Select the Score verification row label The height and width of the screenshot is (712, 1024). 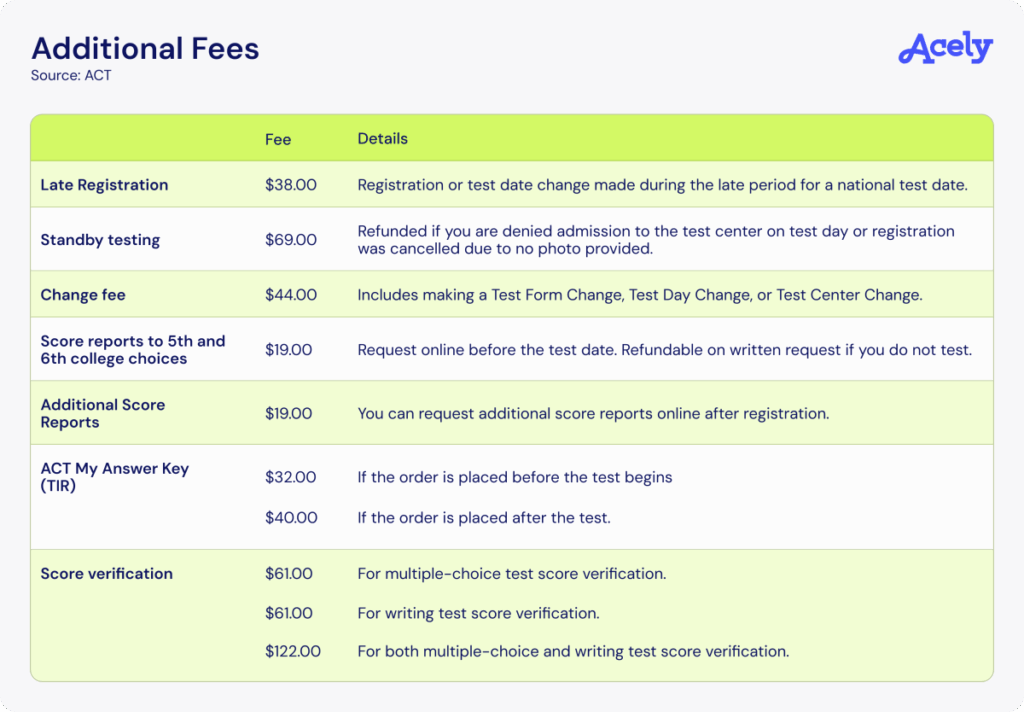tap(106, 574)
